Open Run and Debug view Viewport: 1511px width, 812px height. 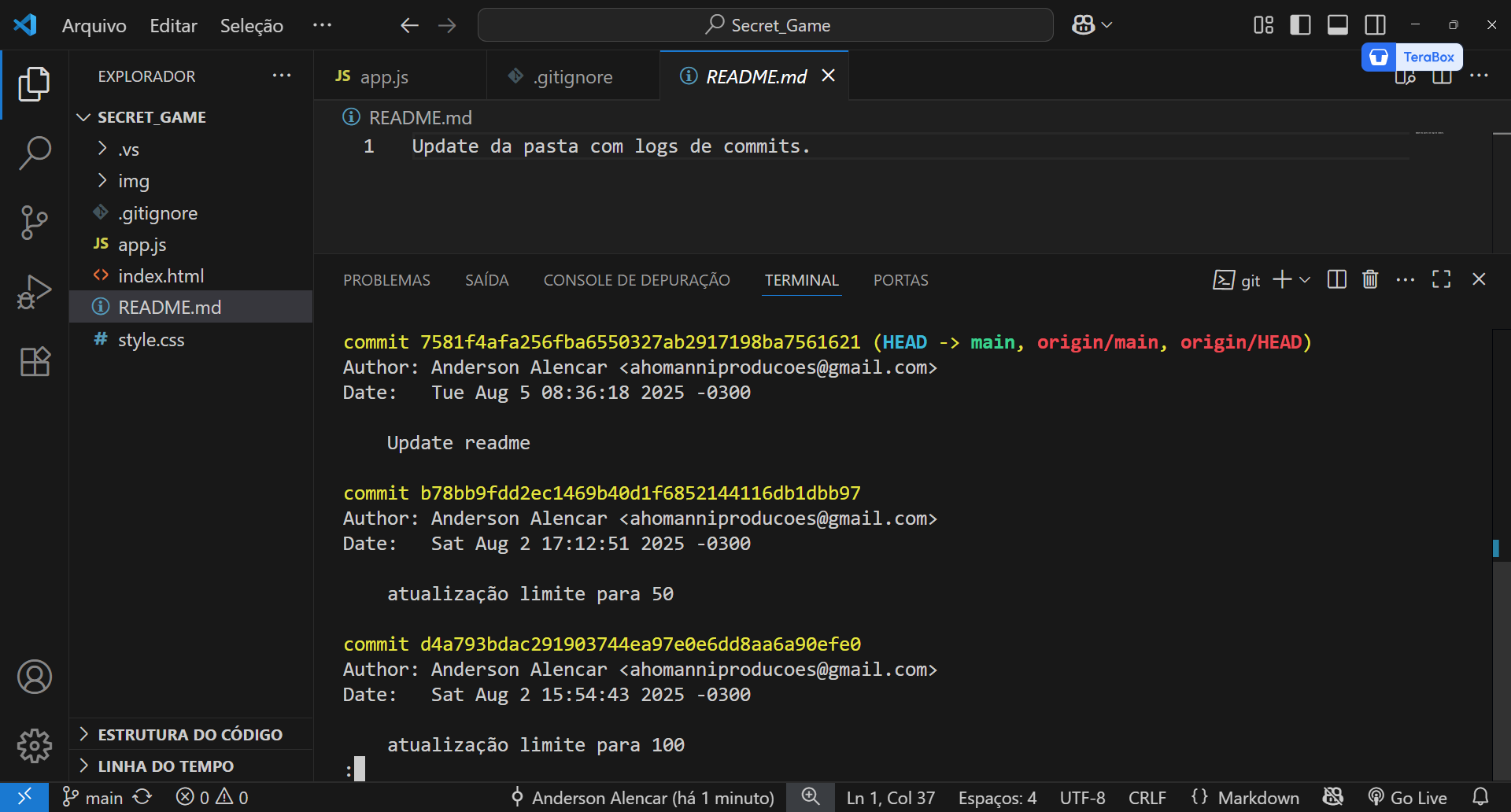(34, 292)
